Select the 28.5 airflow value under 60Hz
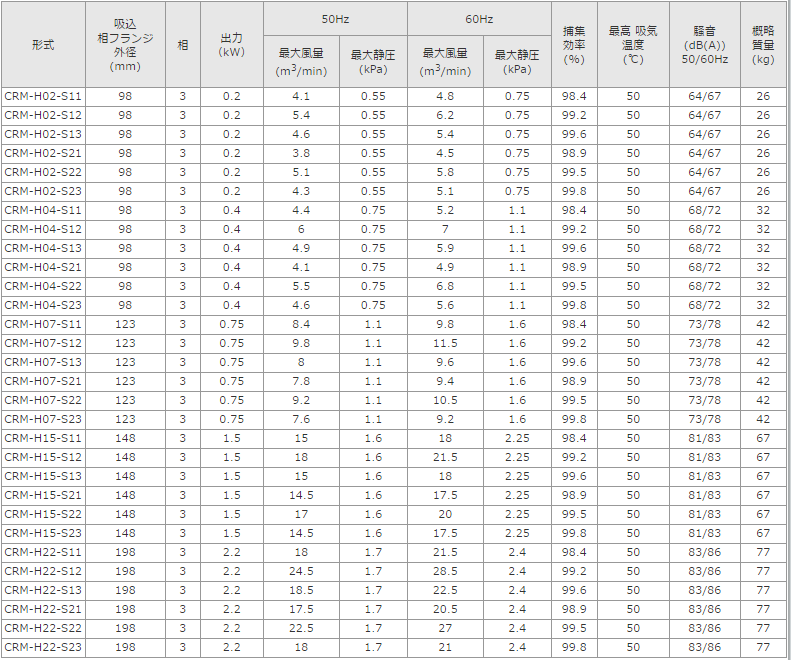 [x=445, y=571]
